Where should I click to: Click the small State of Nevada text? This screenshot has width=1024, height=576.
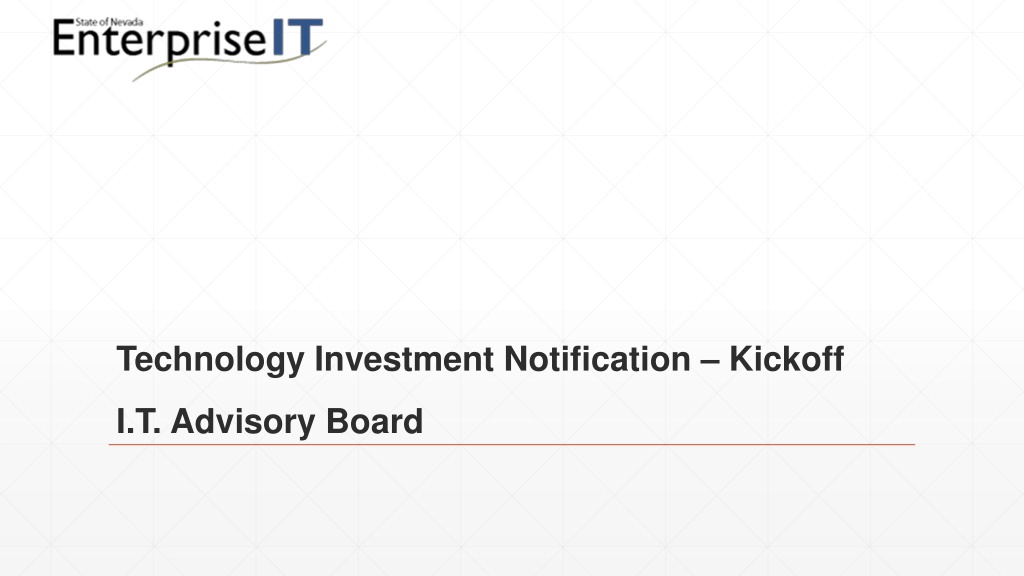[109, 22]
